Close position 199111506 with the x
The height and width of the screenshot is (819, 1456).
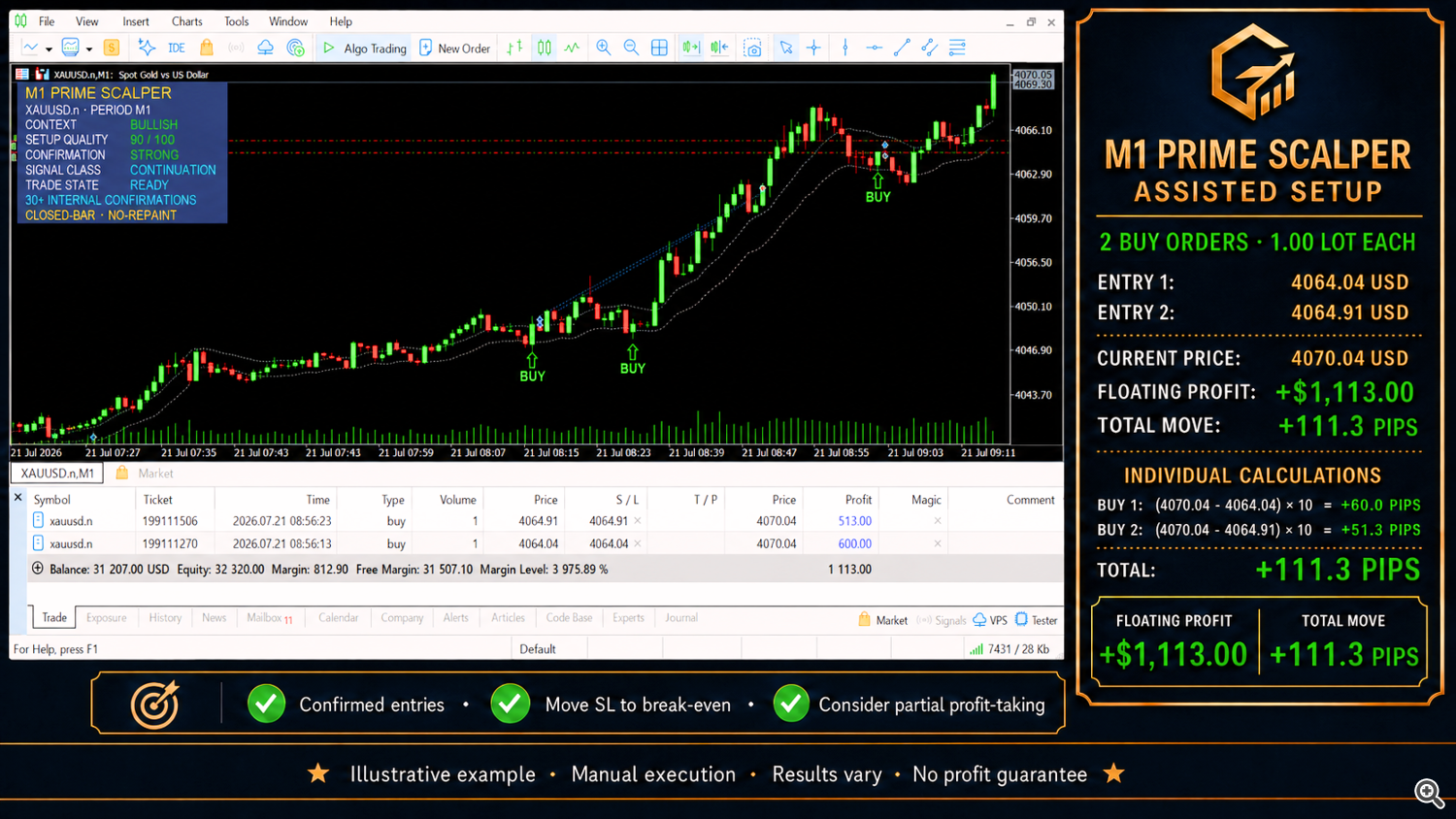tap(937, 521)
